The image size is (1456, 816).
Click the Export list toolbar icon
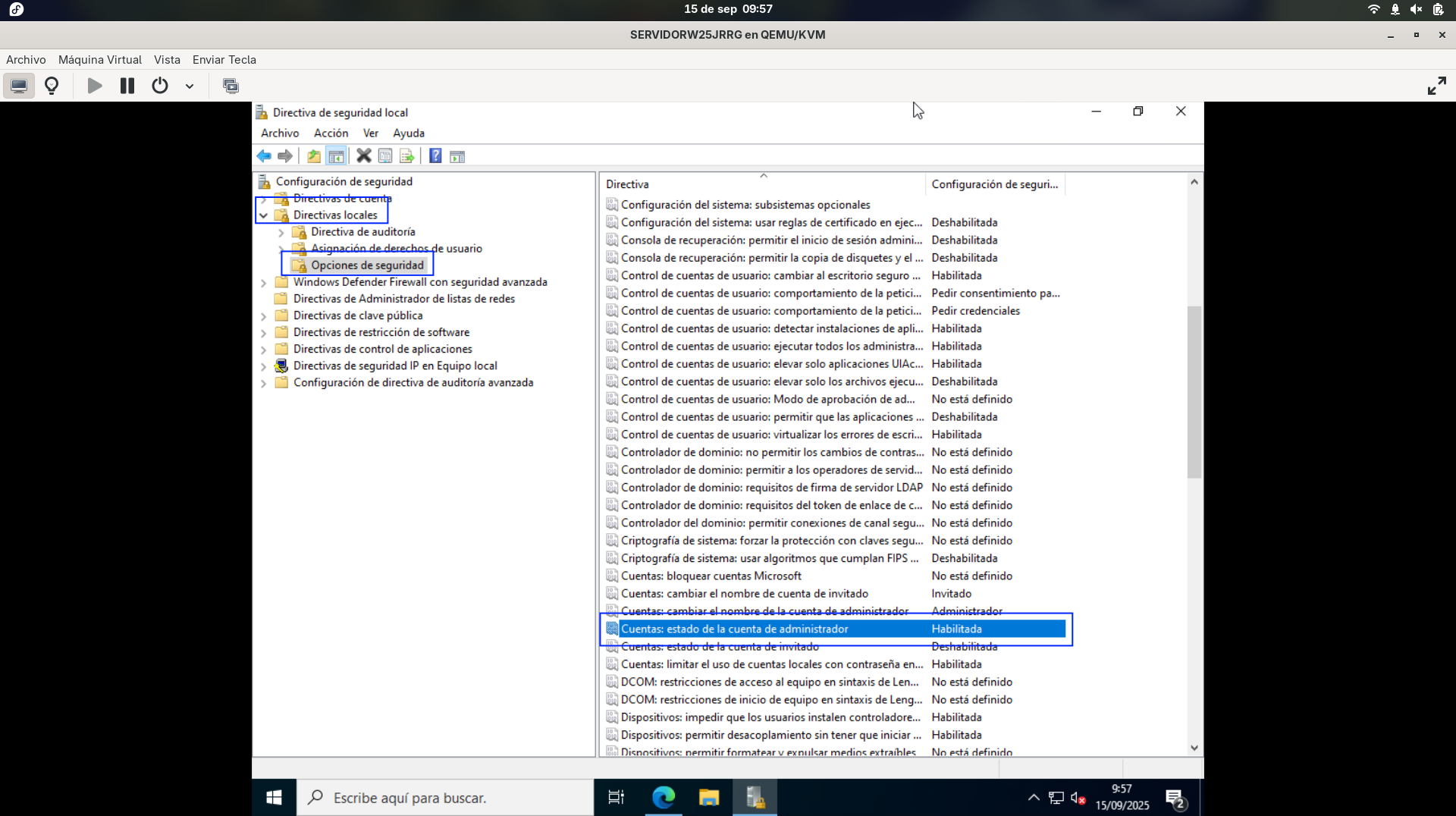tap(407, 156)
